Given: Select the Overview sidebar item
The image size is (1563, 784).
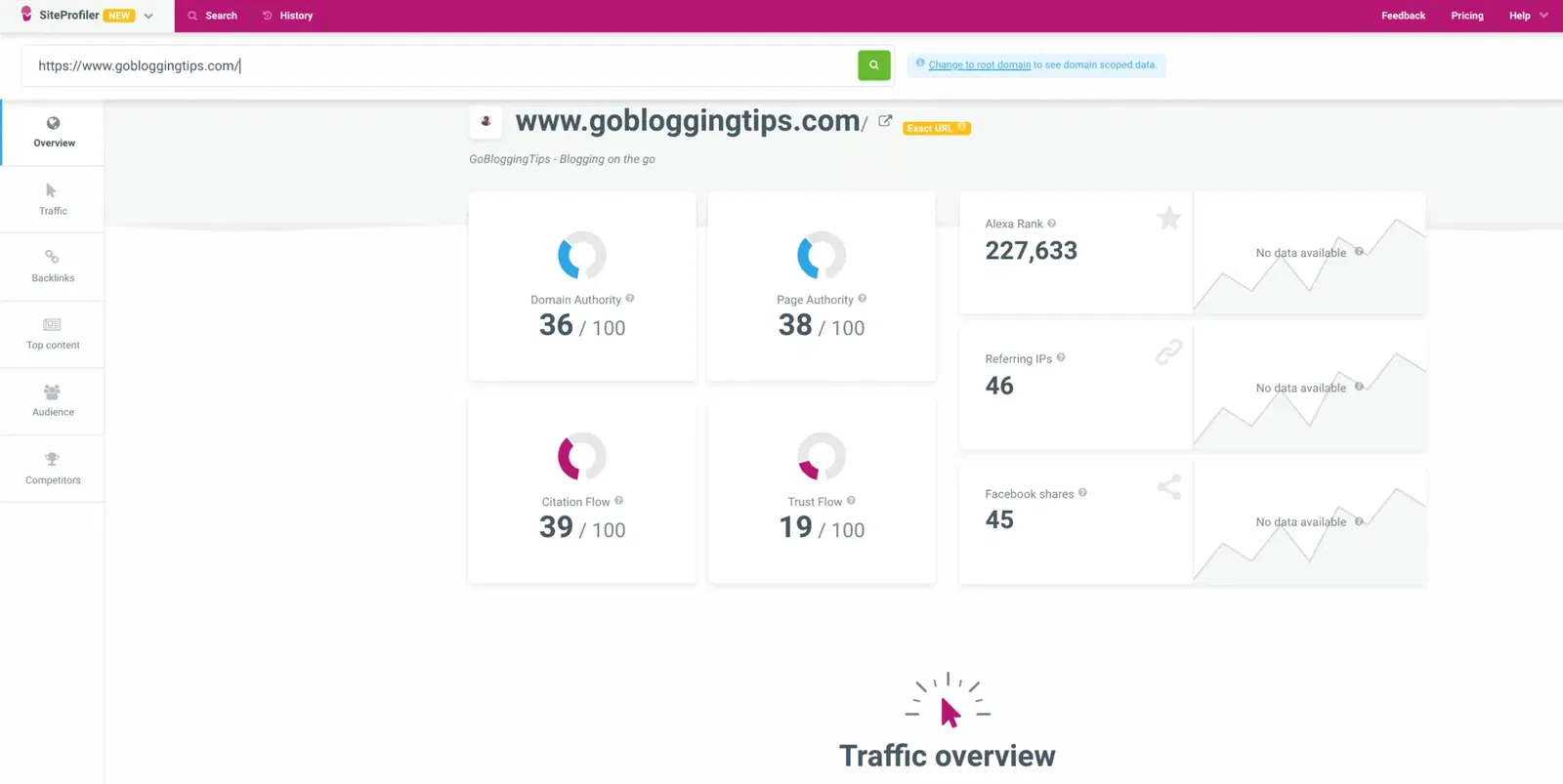Looking at the screenshot, I should (x=54, y=133).
